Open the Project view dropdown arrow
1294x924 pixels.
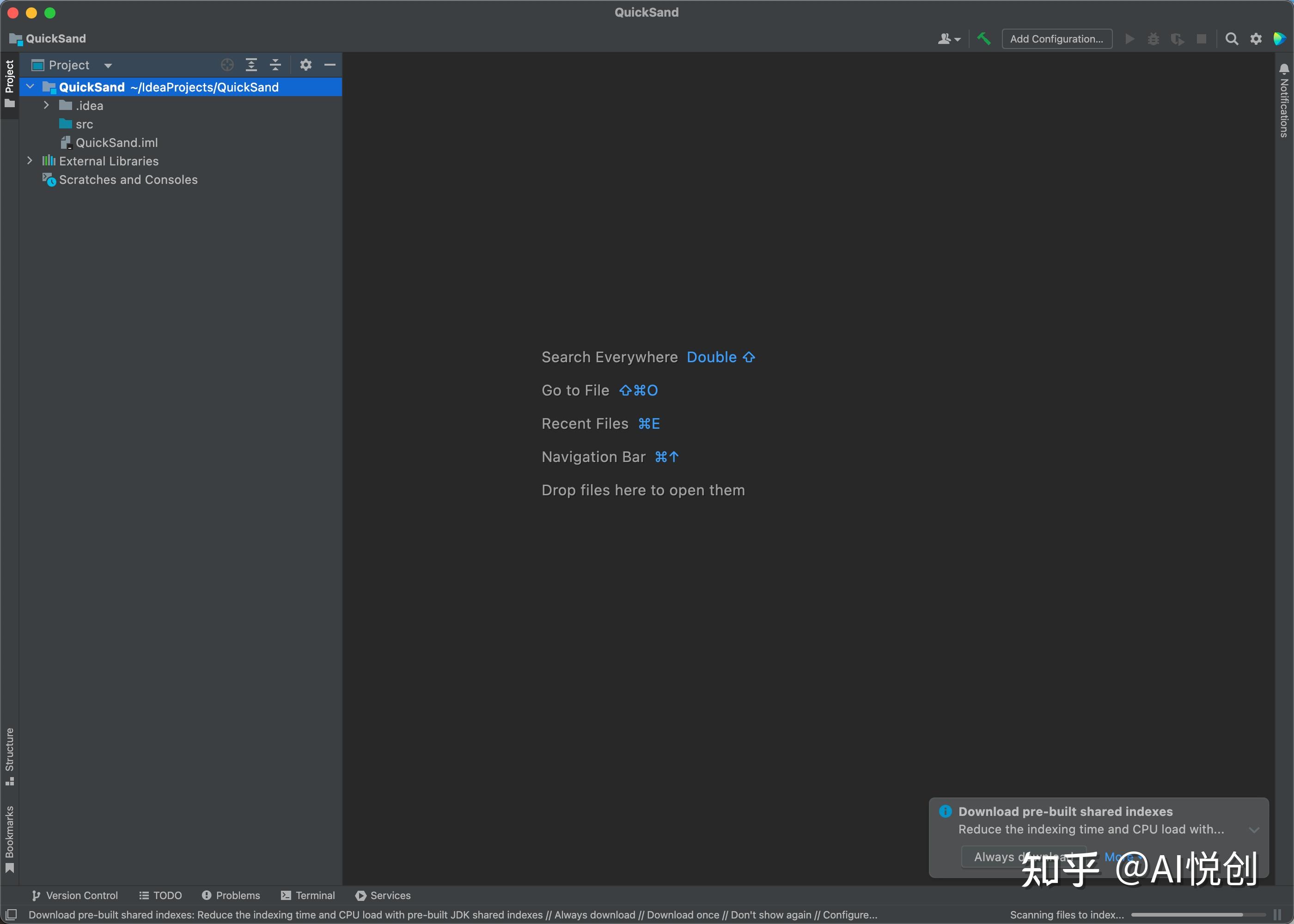pyautogui.click(x=108, y=66)
